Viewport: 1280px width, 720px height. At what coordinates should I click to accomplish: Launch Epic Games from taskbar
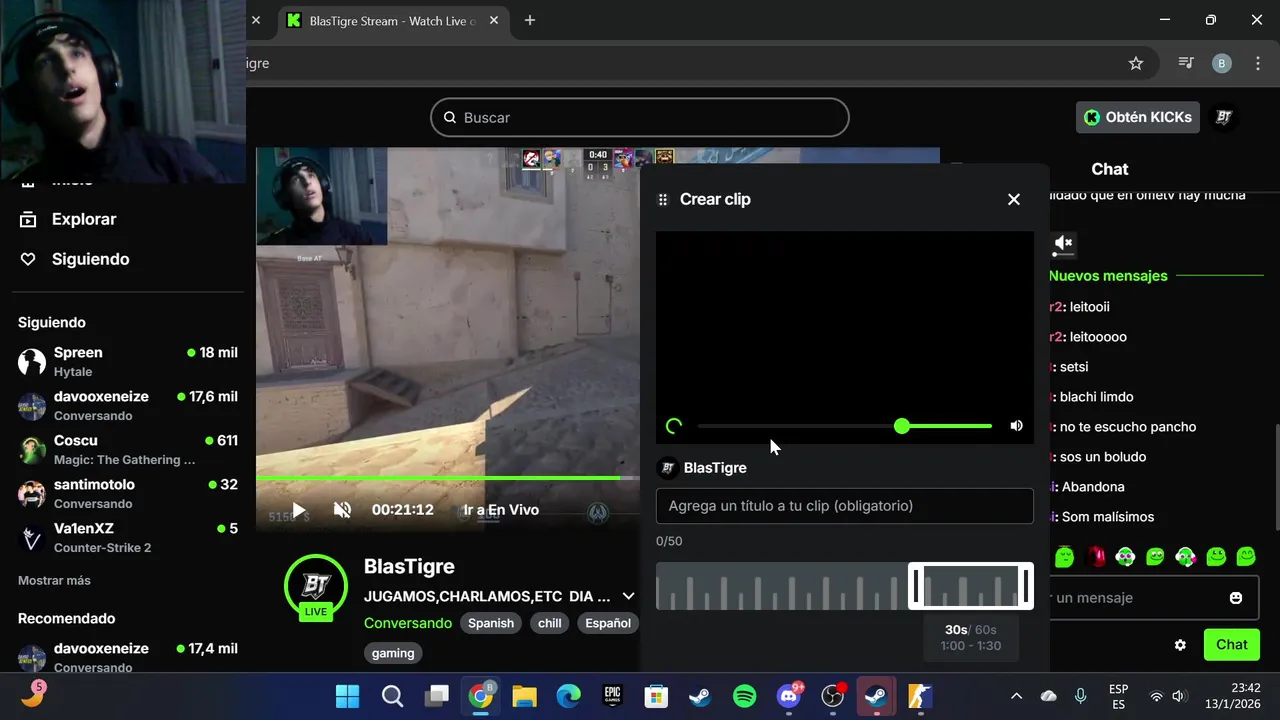(613, 696)
